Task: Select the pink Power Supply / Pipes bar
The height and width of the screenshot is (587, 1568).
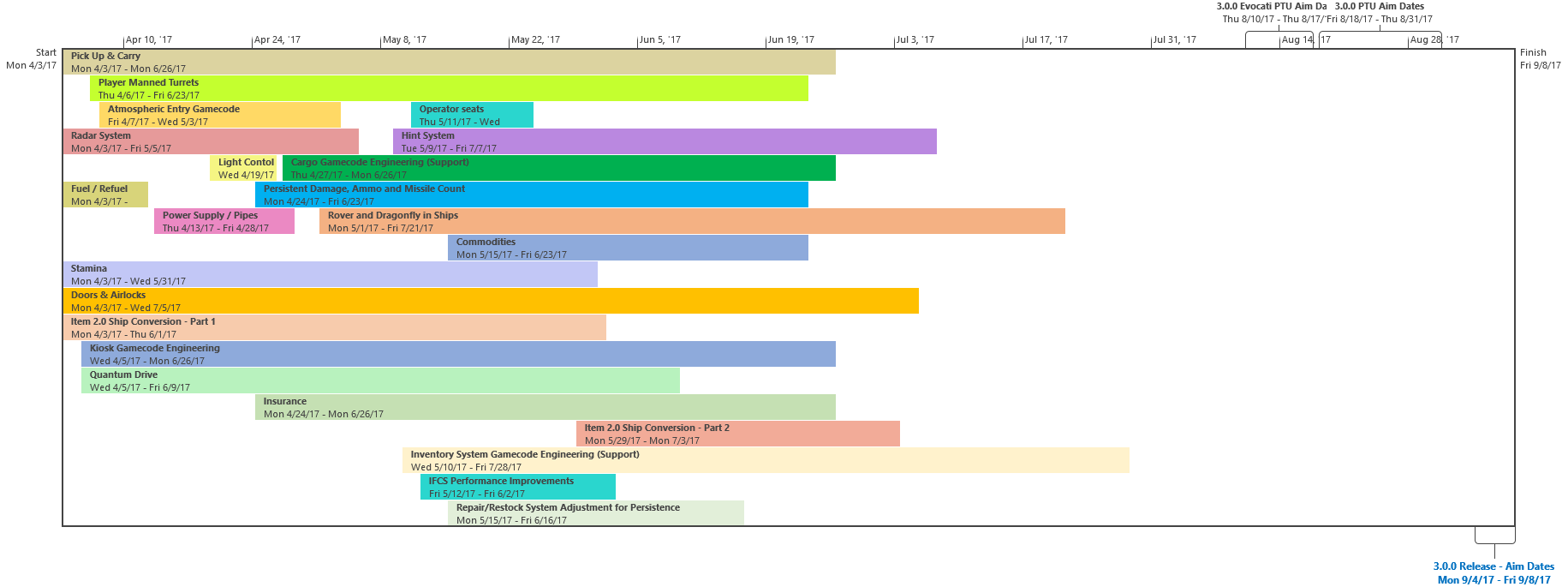Action: tap(224, 221)
